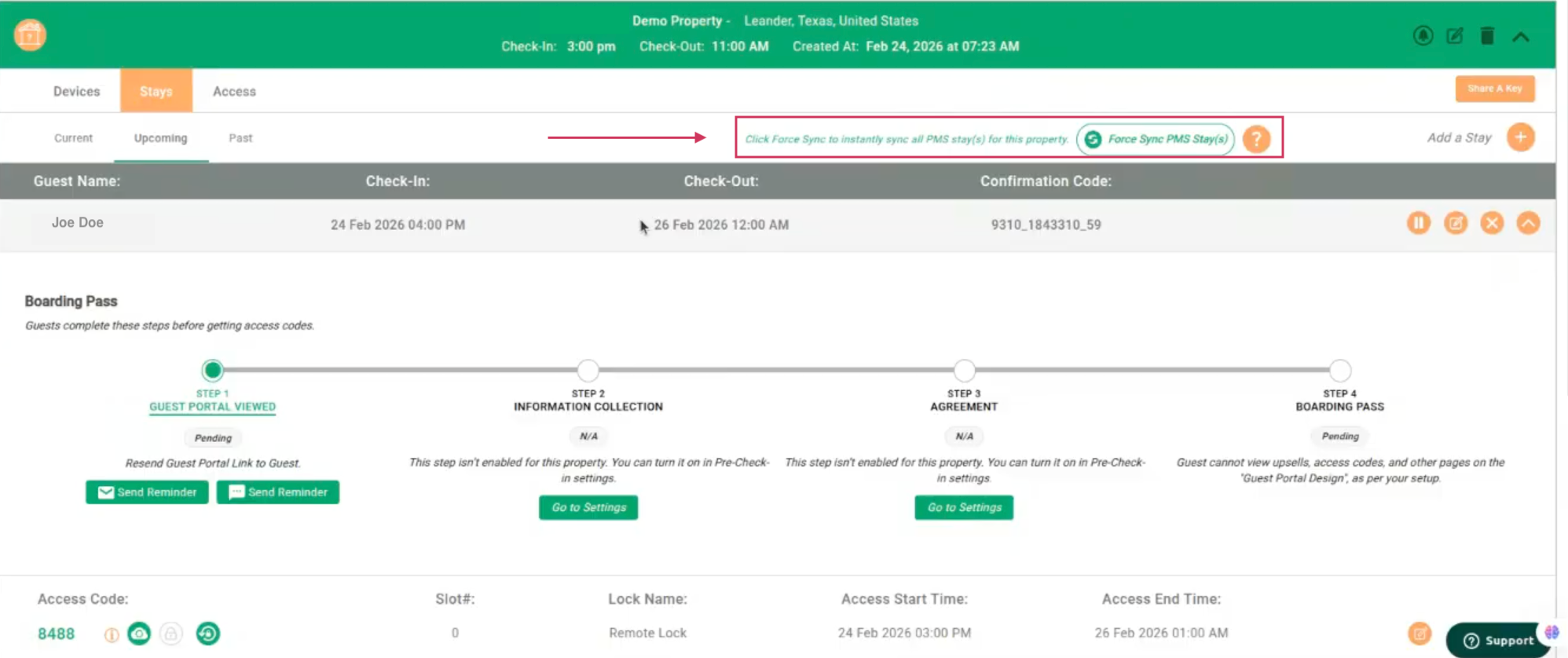Click the green cloud sync icon
Screen dimensions: 1568x658
139,633
